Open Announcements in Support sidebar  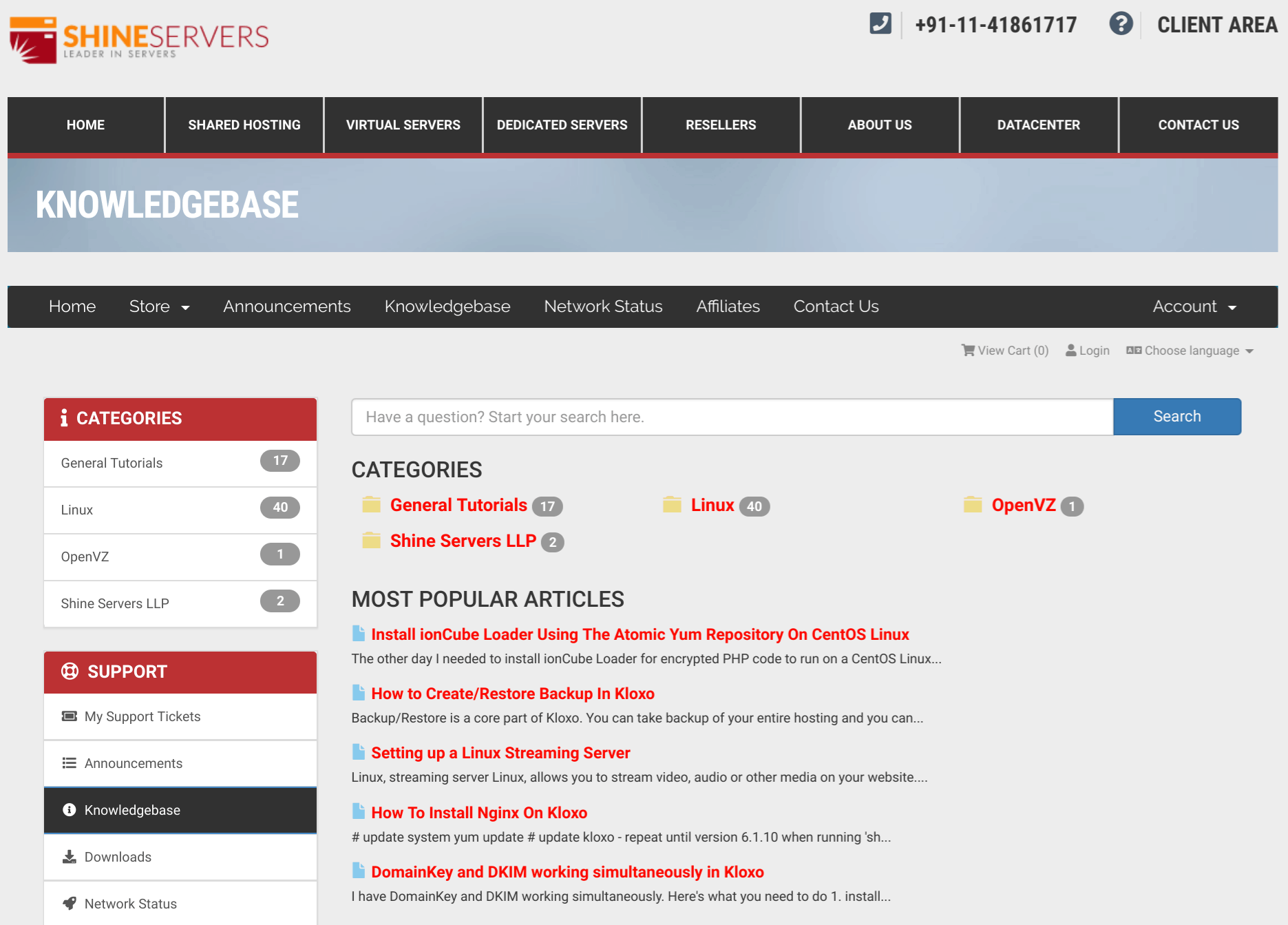click(x=180, y=763)
